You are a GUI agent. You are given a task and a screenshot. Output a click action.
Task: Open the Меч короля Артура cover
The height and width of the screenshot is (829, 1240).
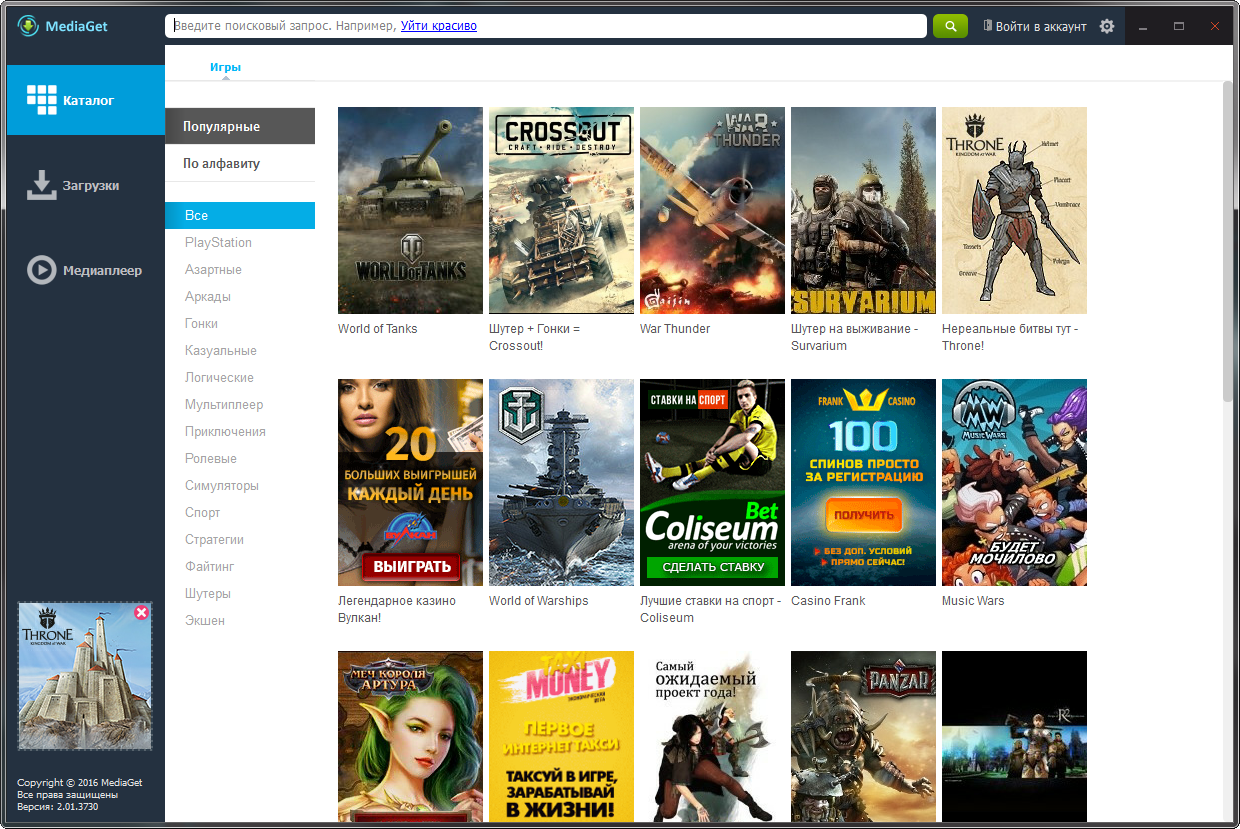[410, 736]
